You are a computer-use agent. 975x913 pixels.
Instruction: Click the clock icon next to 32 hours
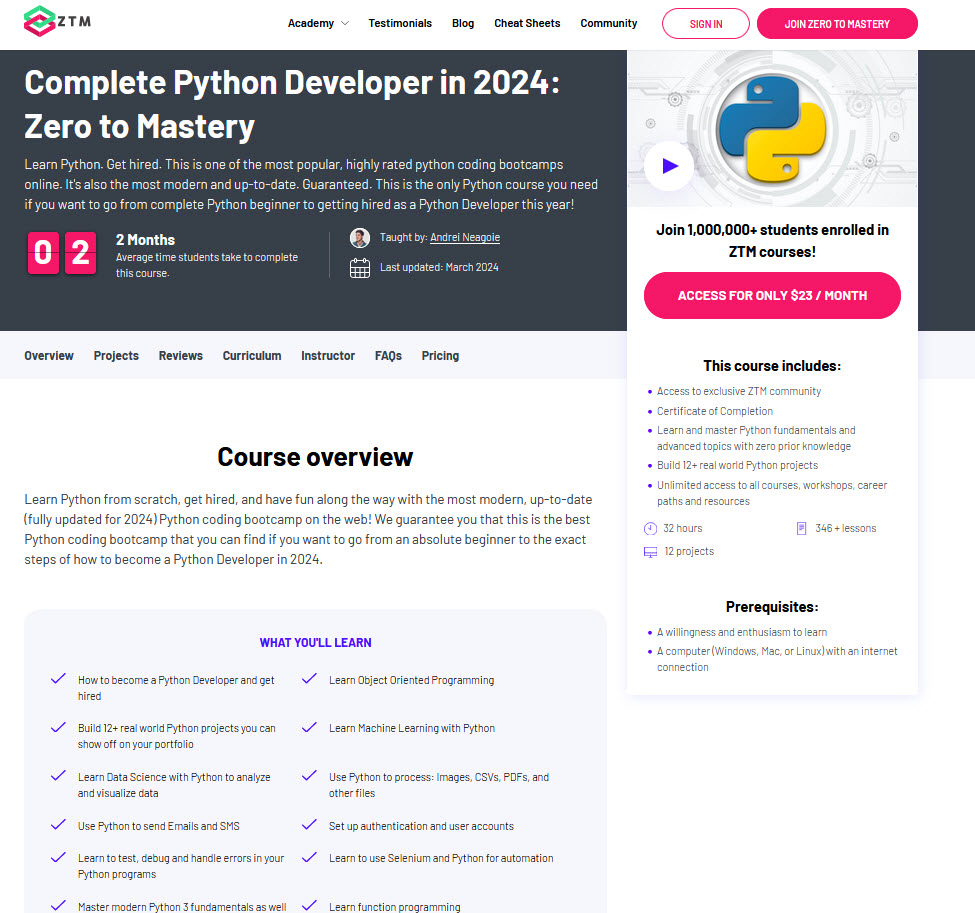[650, 529]
